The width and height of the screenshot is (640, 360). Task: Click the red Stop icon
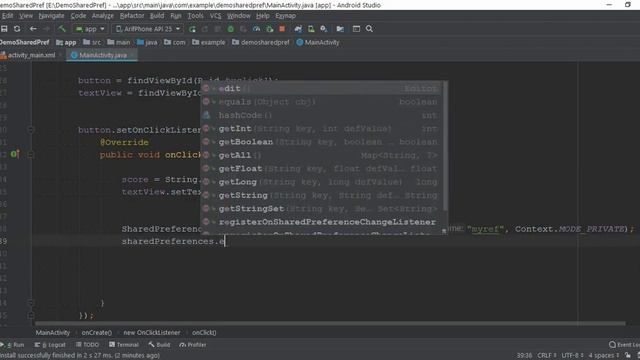(282, 29)
